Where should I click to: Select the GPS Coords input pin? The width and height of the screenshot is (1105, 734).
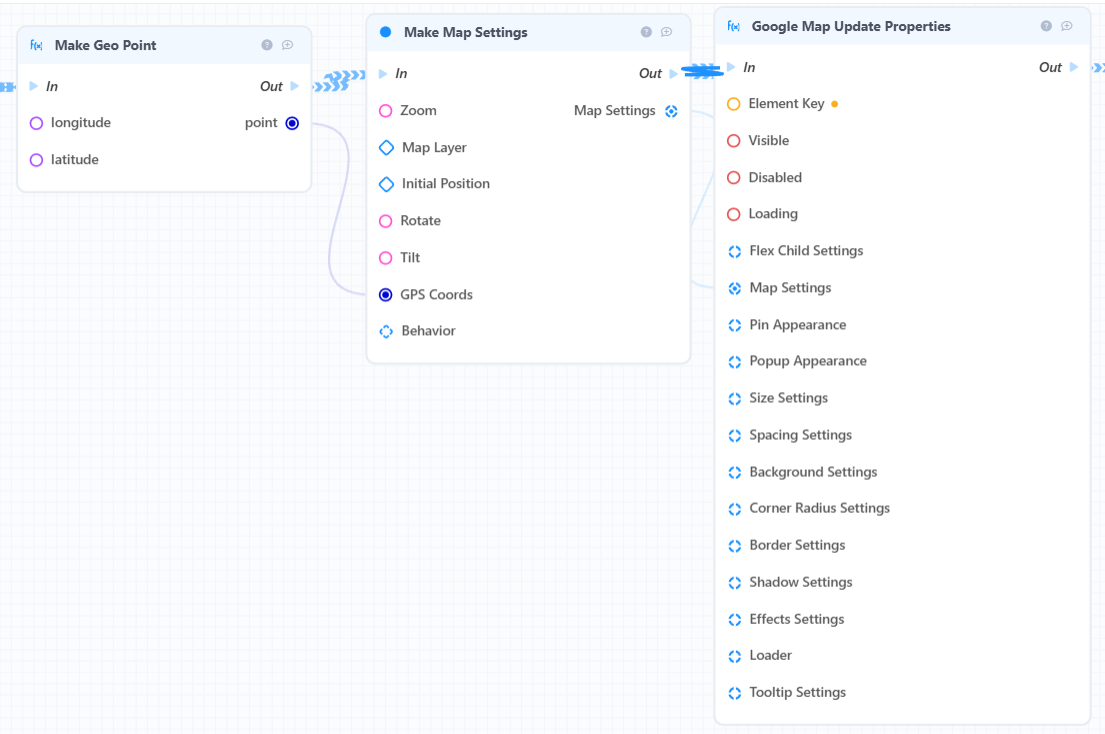385,294
